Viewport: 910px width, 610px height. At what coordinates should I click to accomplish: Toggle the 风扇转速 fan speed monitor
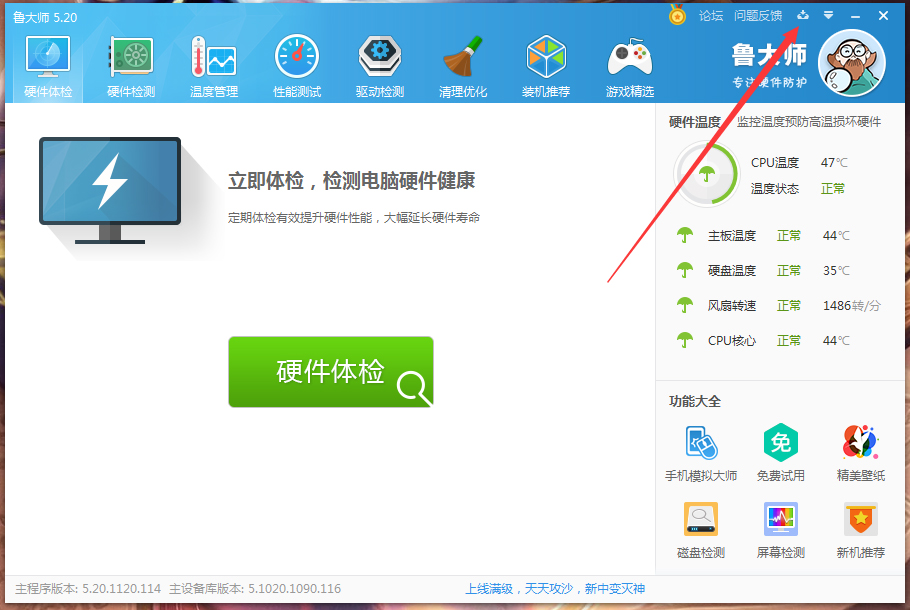[x=684, y=305]
